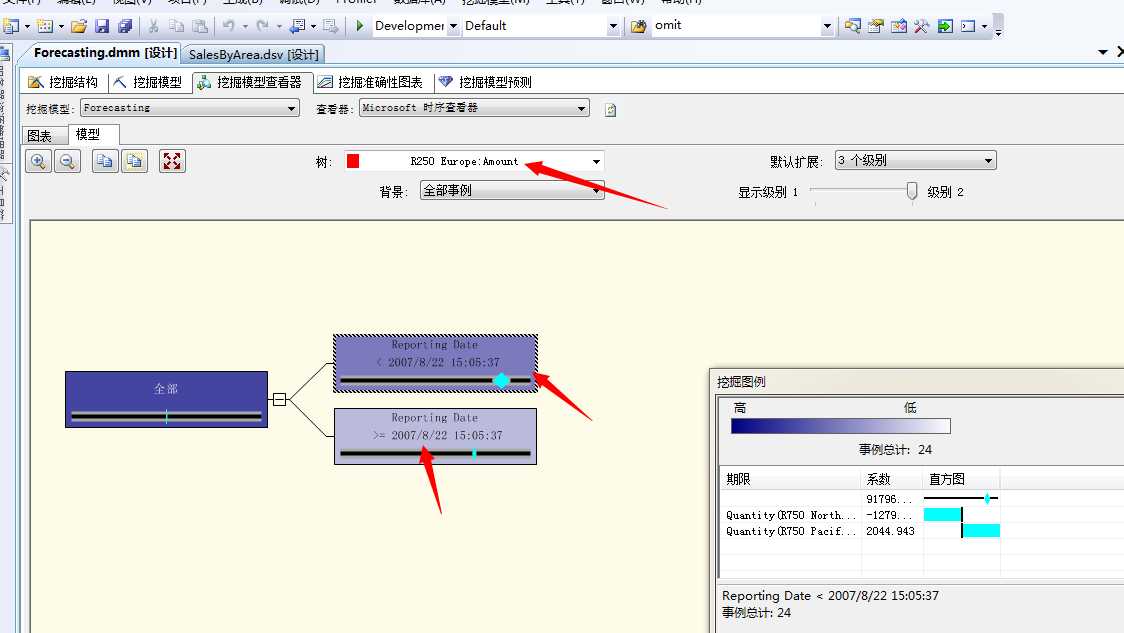
Task: Click the red Size to Fit icon
Action: (x=172, y=161)
